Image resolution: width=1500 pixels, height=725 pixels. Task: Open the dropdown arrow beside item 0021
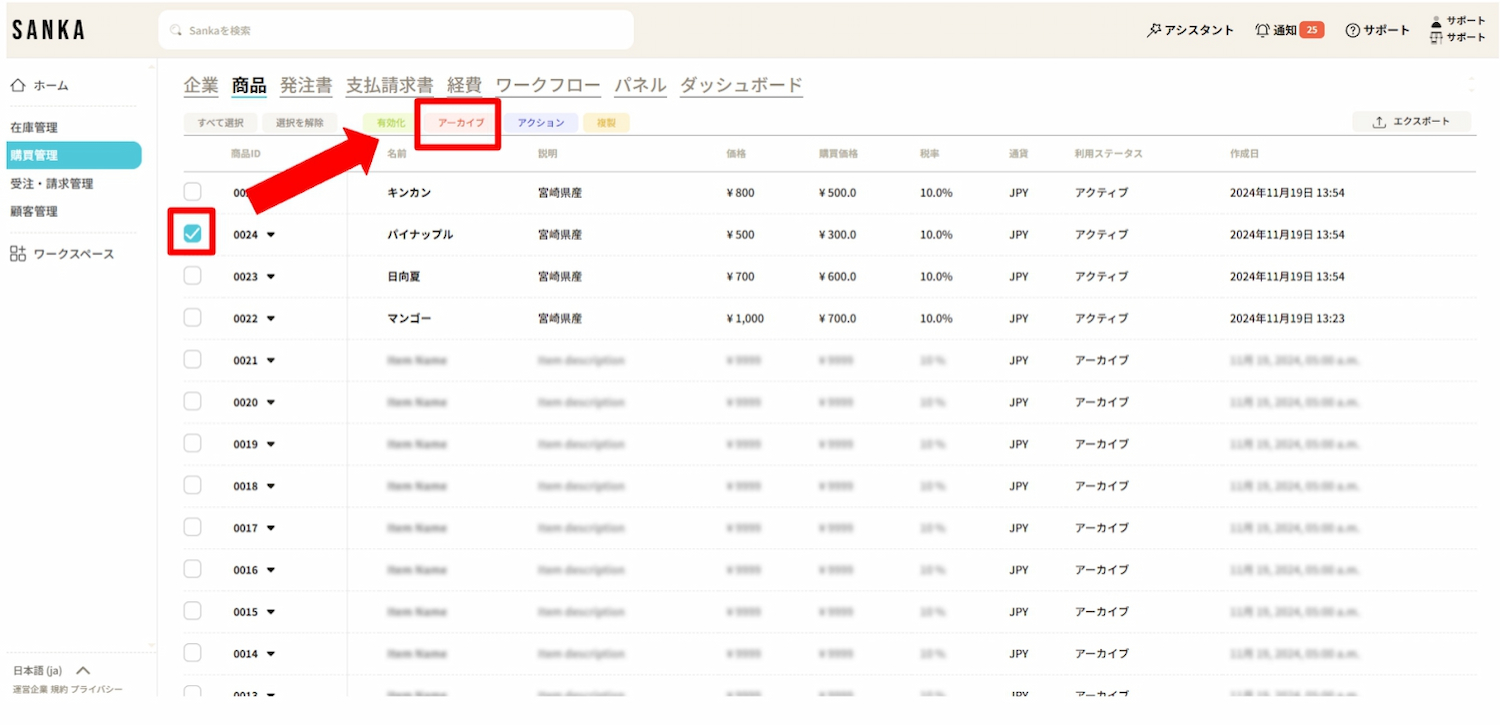pyautogui.click(x=271, y=361)
